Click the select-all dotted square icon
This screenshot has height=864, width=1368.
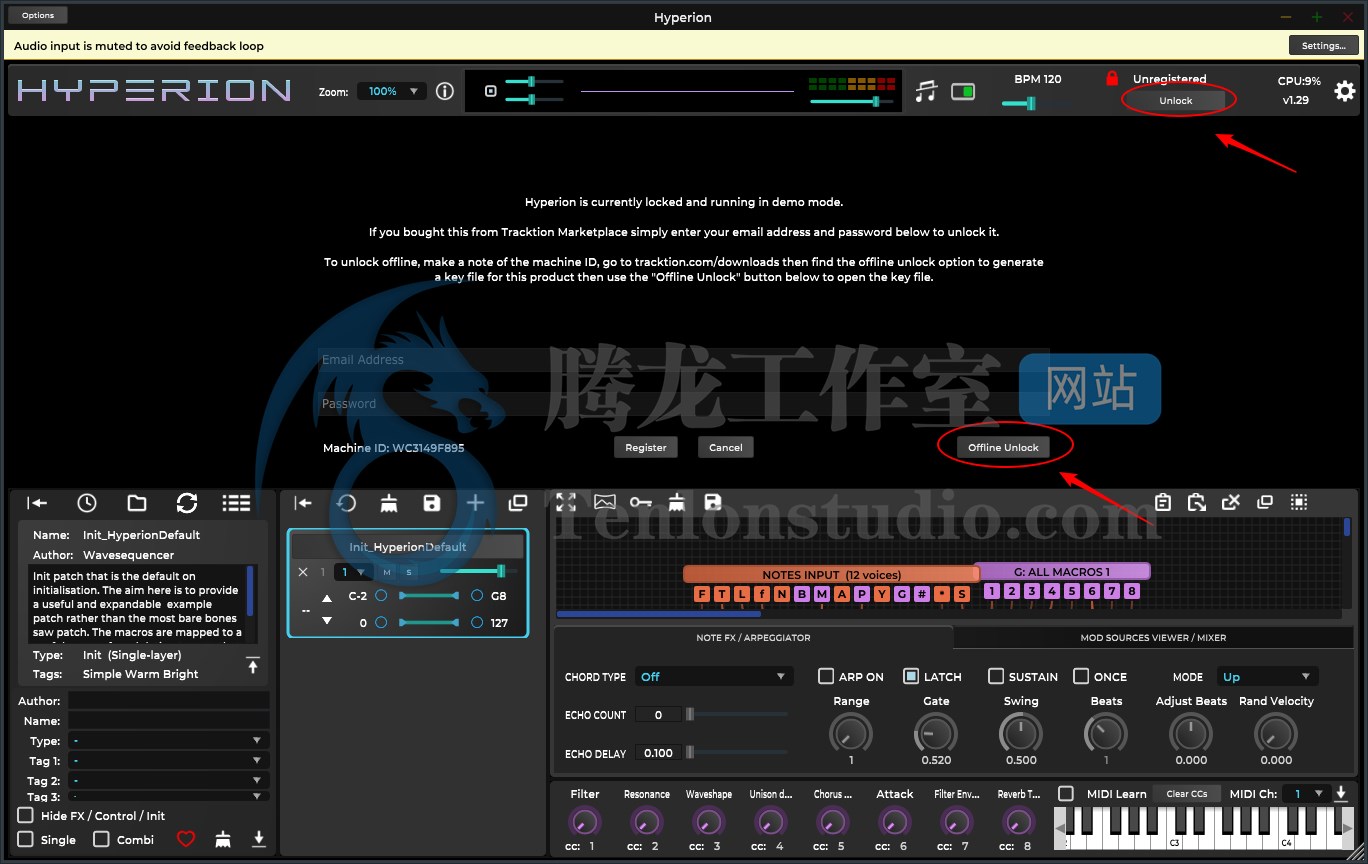pos(1299,503)
